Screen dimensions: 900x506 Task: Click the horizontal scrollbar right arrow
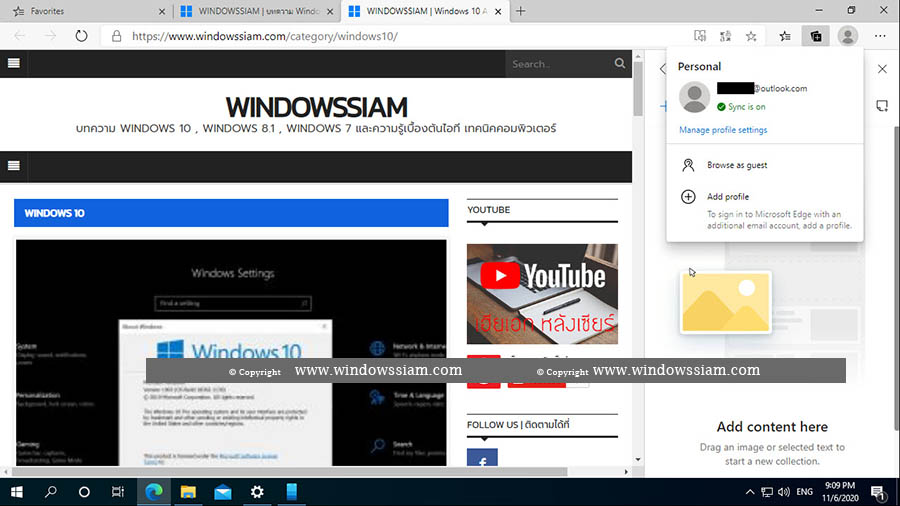point(626,472)
